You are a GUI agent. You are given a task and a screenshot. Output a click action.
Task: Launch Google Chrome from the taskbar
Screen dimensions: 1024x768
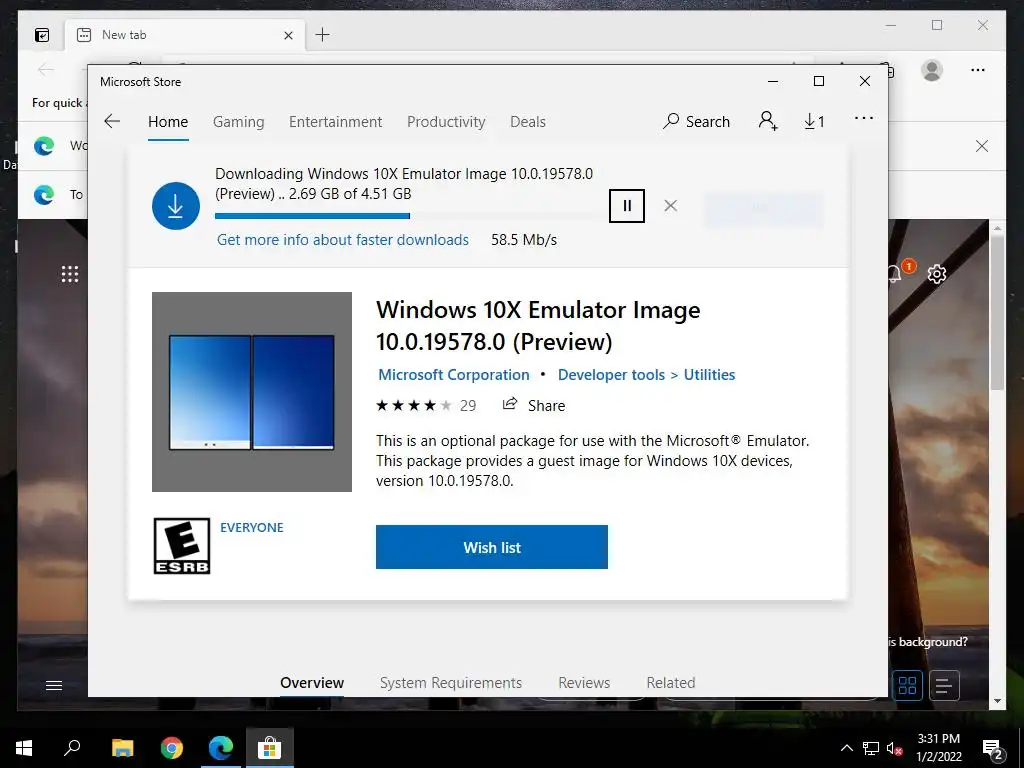[172, 748]
